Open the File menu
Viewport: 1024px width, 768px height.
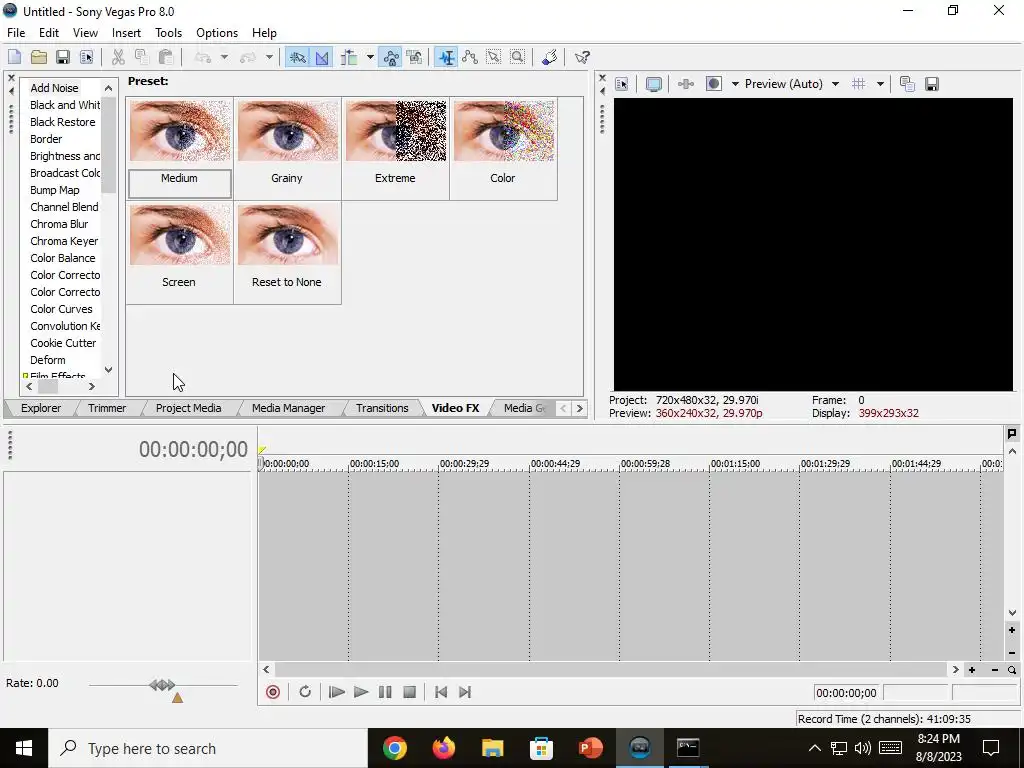click(16, 33)
